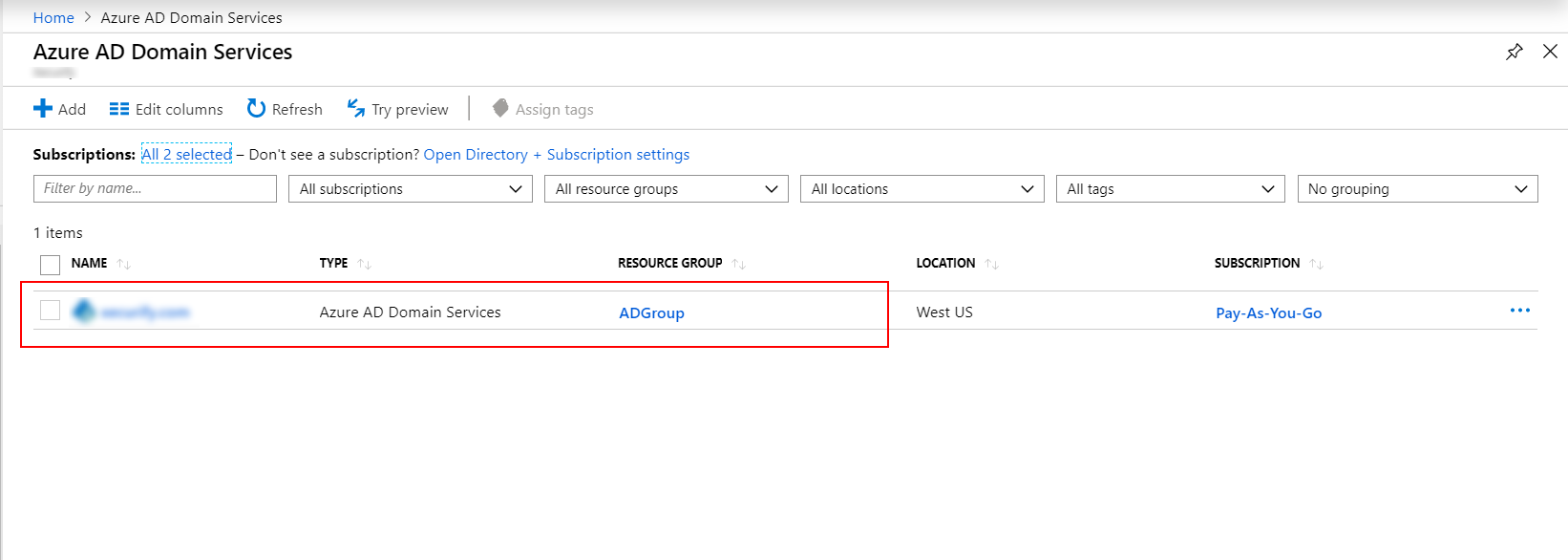Click the Add plus icon

[x=43, y=109]
